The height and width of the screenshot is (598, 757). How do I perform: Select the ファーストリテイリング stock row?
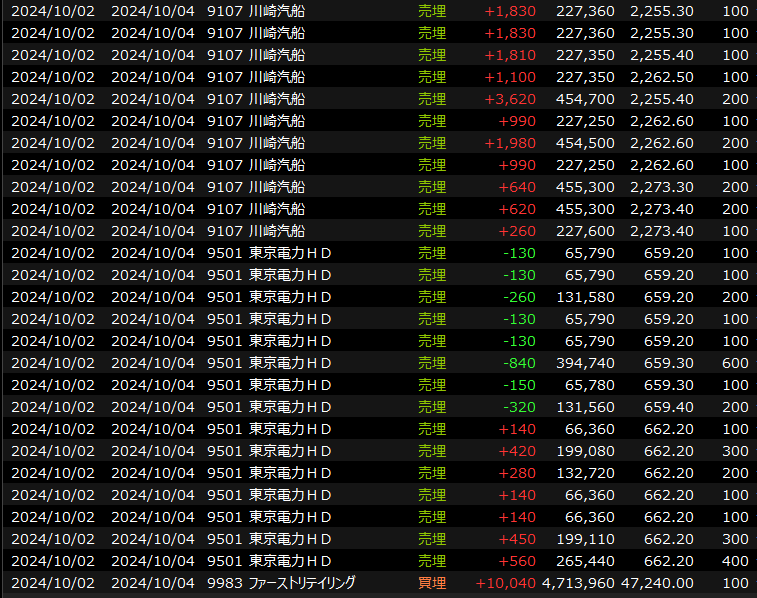(x=301, y=583)
